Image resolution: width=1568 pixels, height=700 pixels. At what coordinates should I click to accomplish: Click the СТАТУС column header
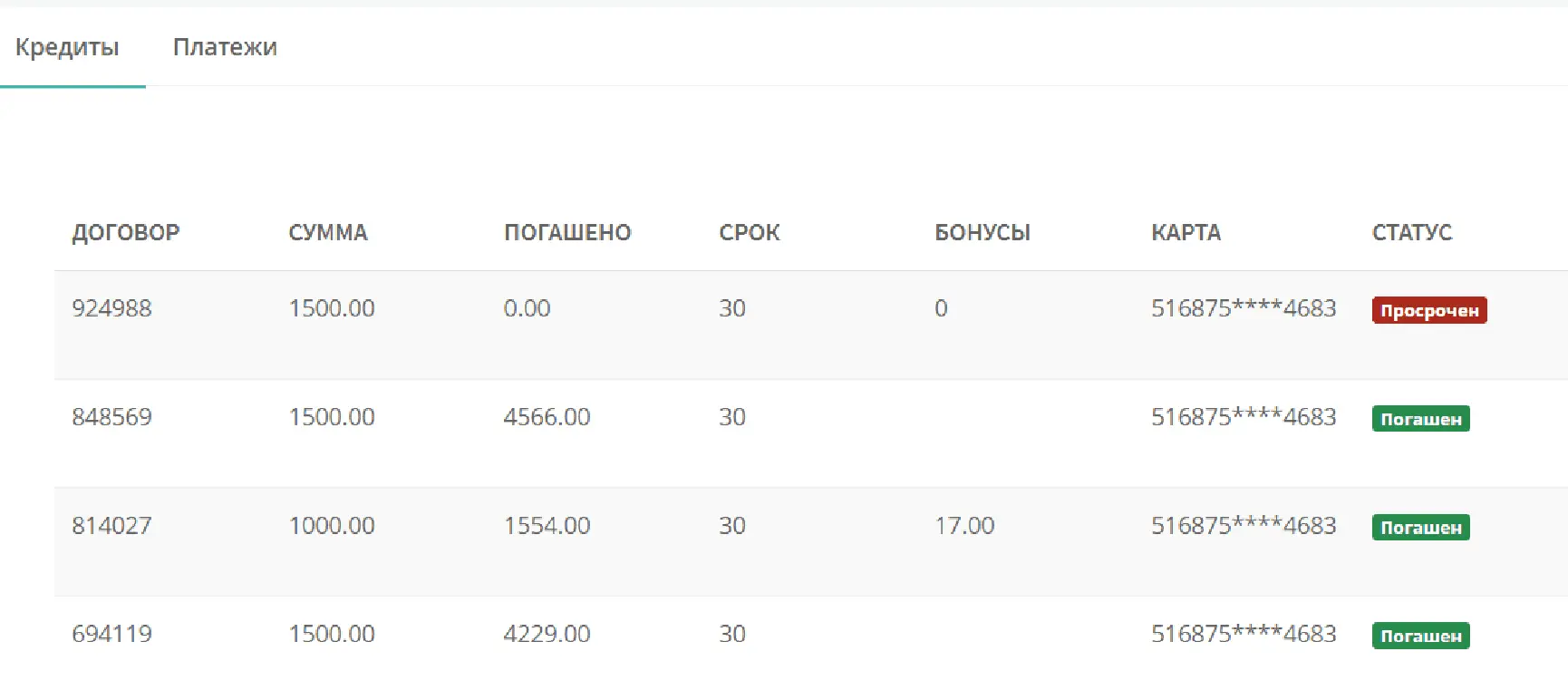pyautogui.click(x=1411, y=233)
